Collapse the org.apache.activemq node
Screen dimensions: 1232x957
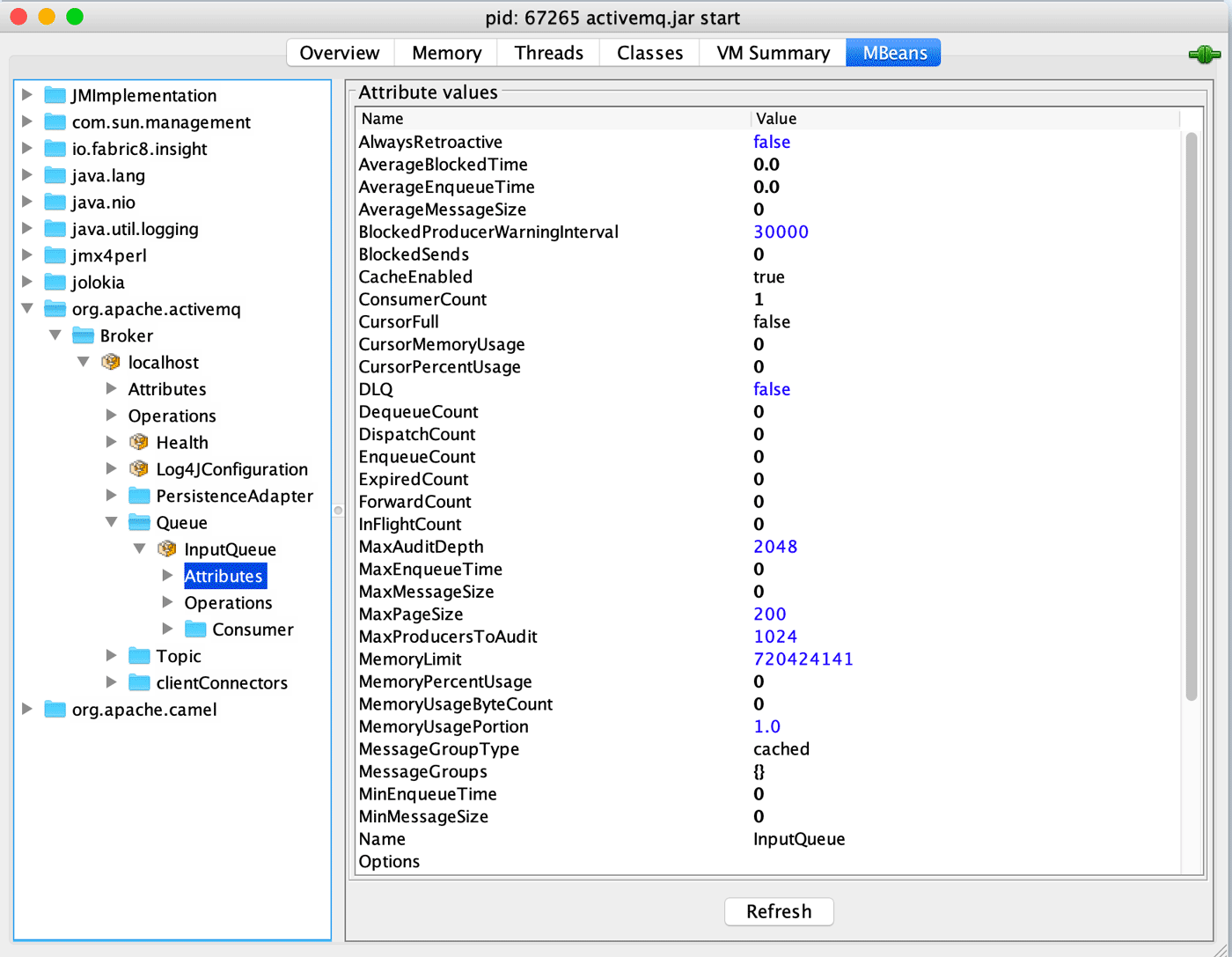tap(27, 309)
